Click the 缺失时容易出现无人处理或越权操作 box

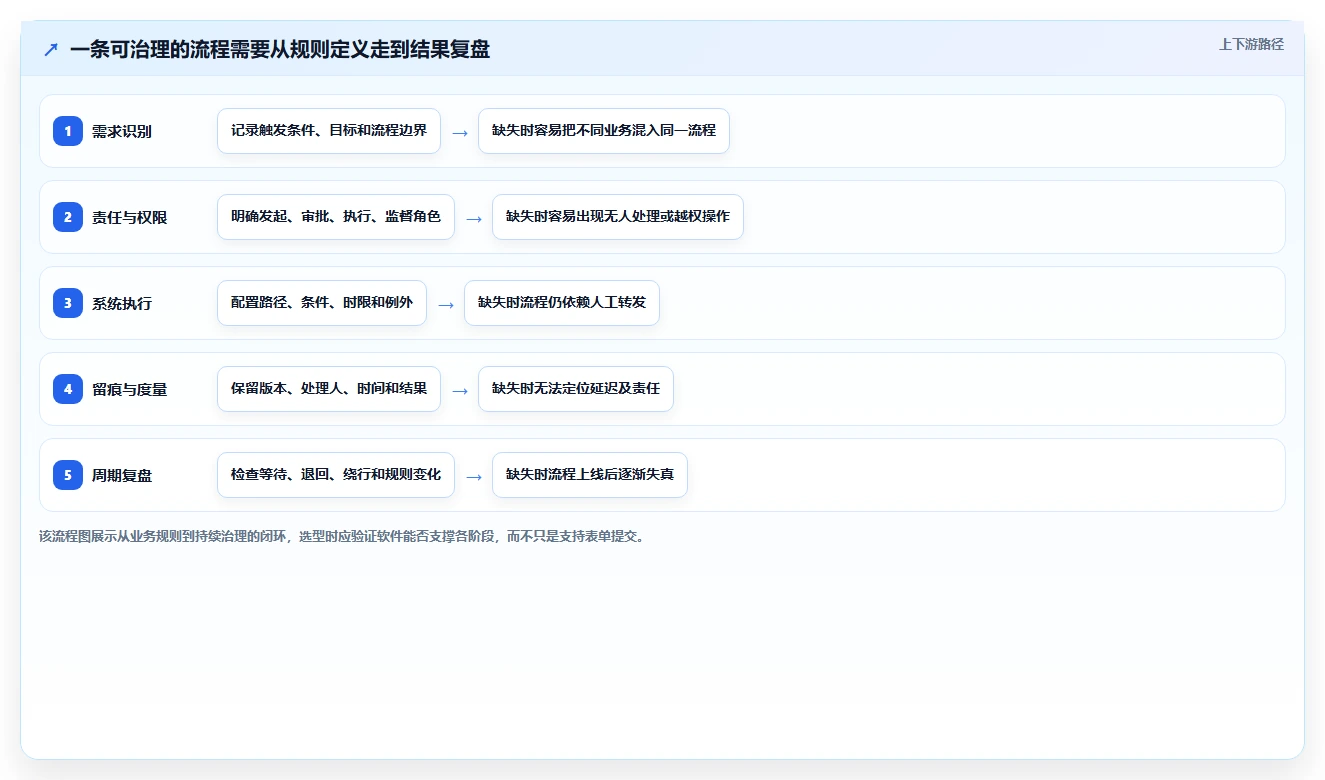pos(618,217)
